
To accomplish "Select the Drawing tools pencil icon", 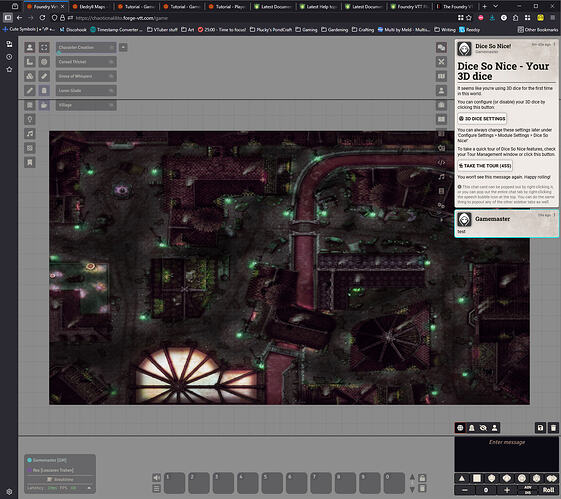I will tap(30, 91).
